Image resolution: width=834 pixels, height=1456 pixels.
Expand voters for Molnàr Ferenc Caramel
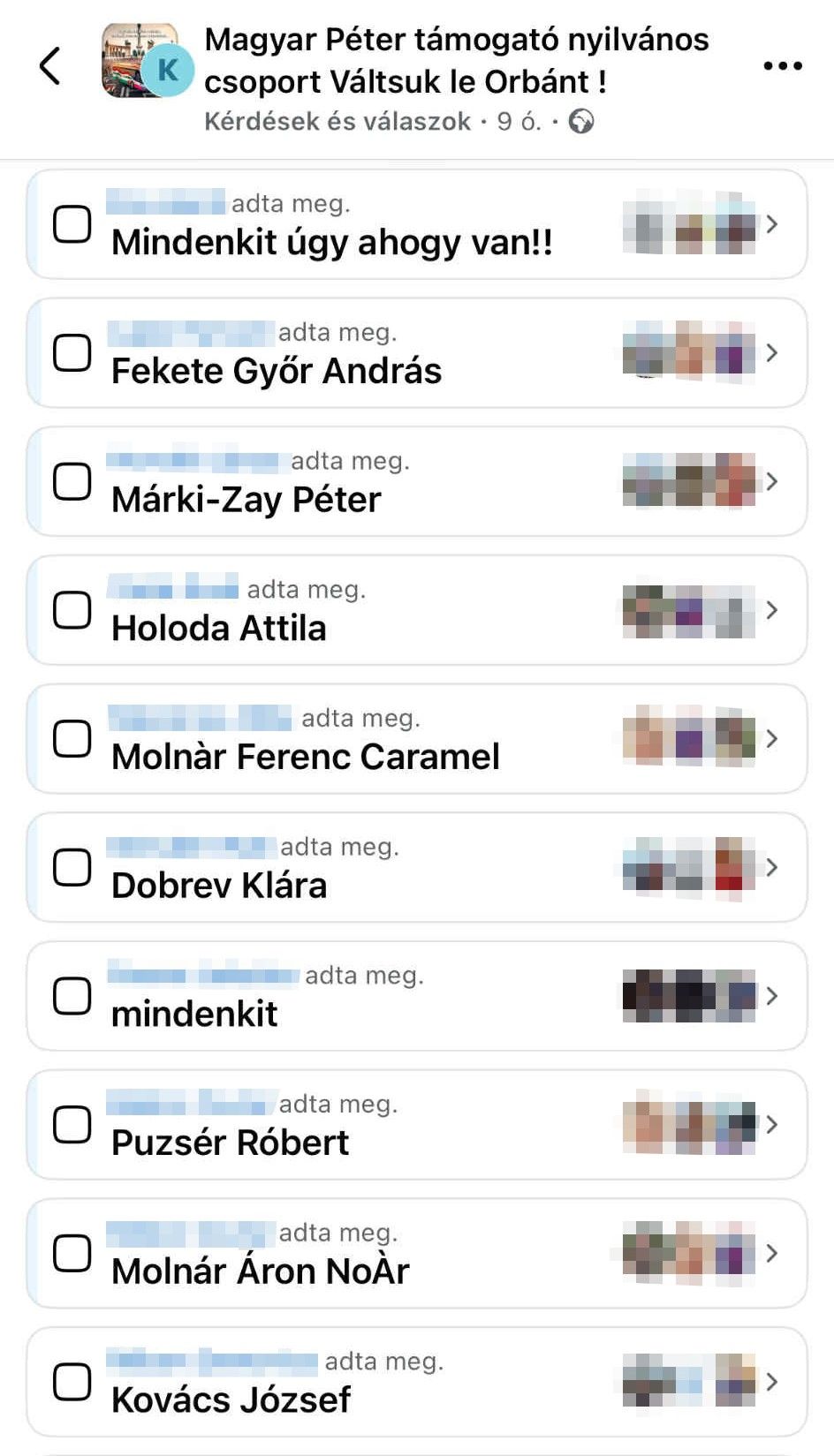[x=772, y=738]
